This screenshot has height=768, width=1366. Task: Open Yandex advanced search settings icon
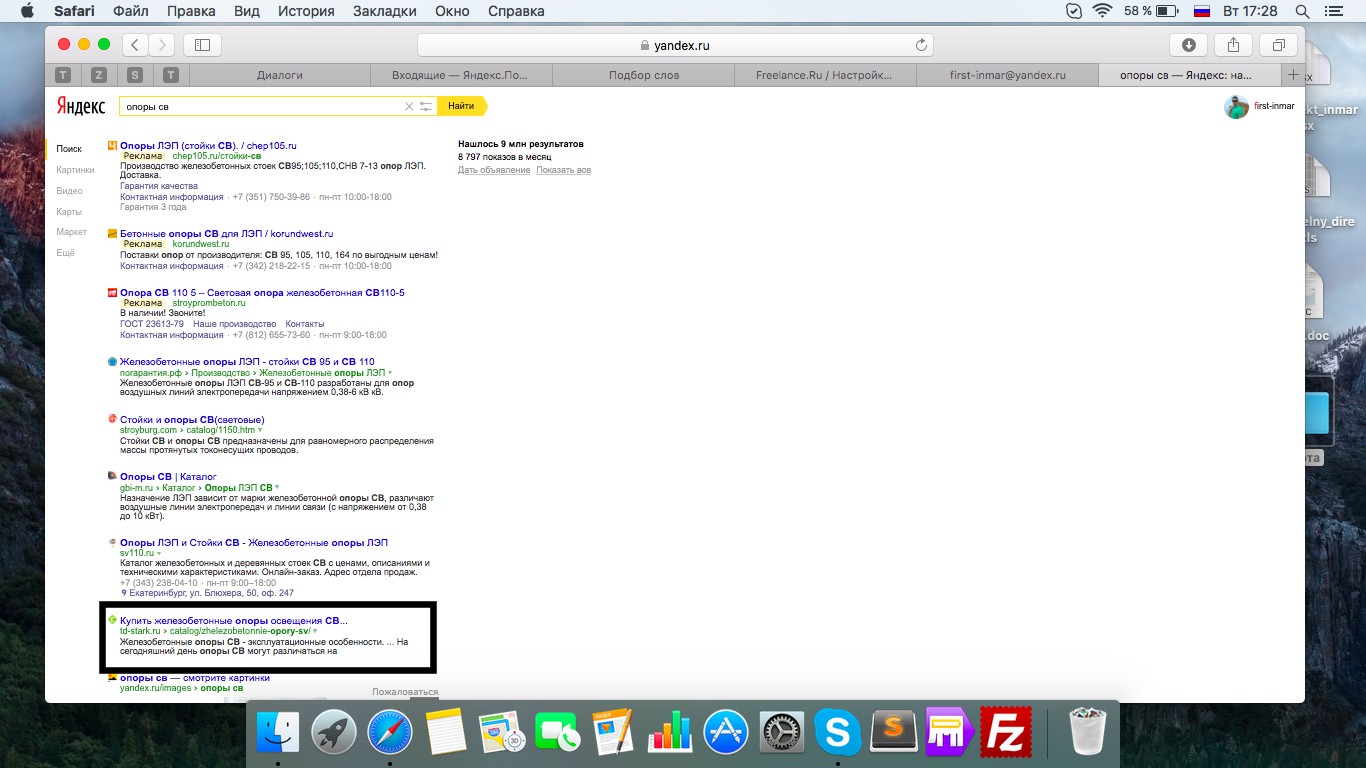click(x=426, y=106)
